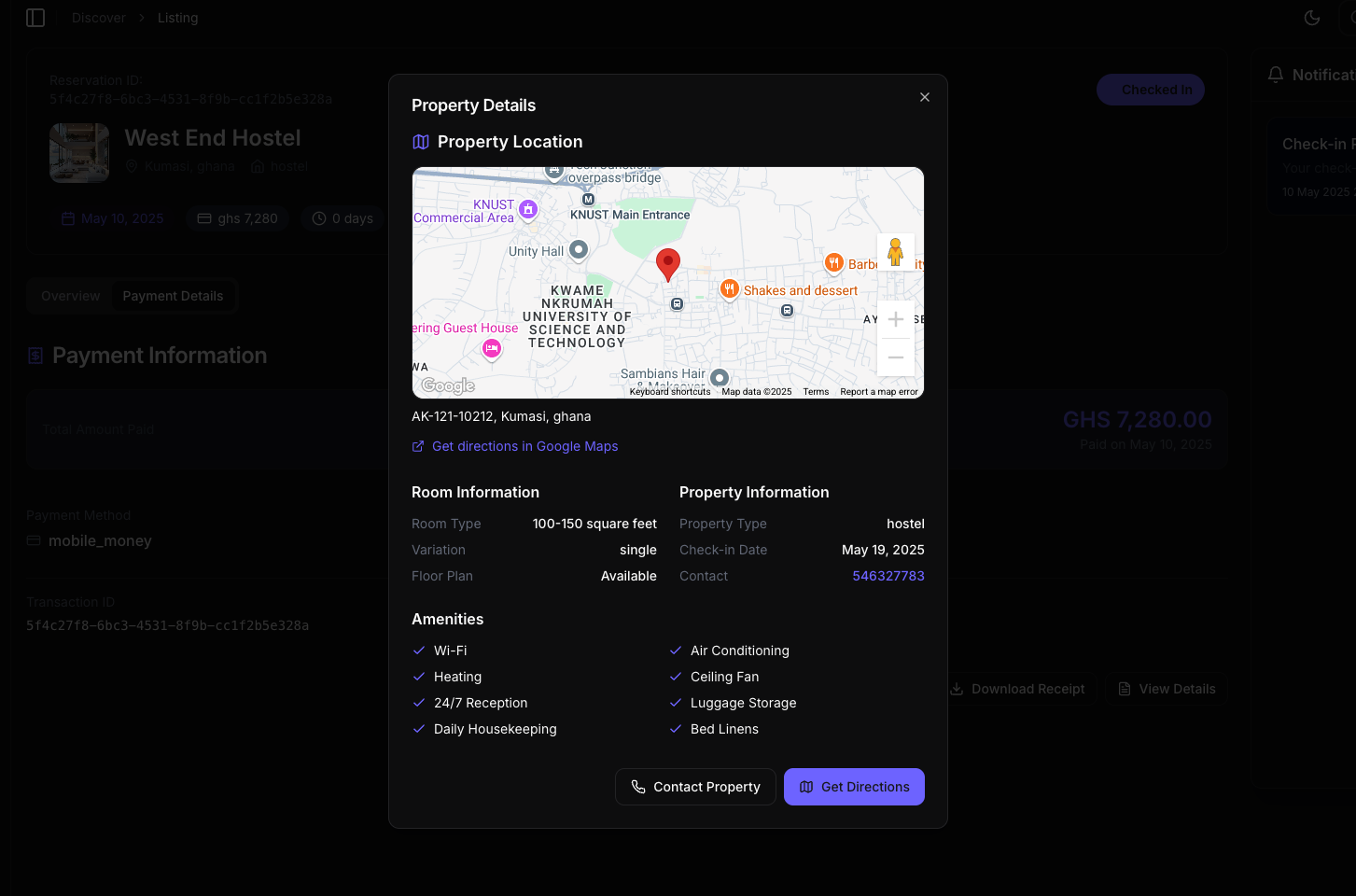Click the Shakes and dessert restaurant marker
The height and width of the screenshot is (896, 1356).
click(x=730, y=289)
